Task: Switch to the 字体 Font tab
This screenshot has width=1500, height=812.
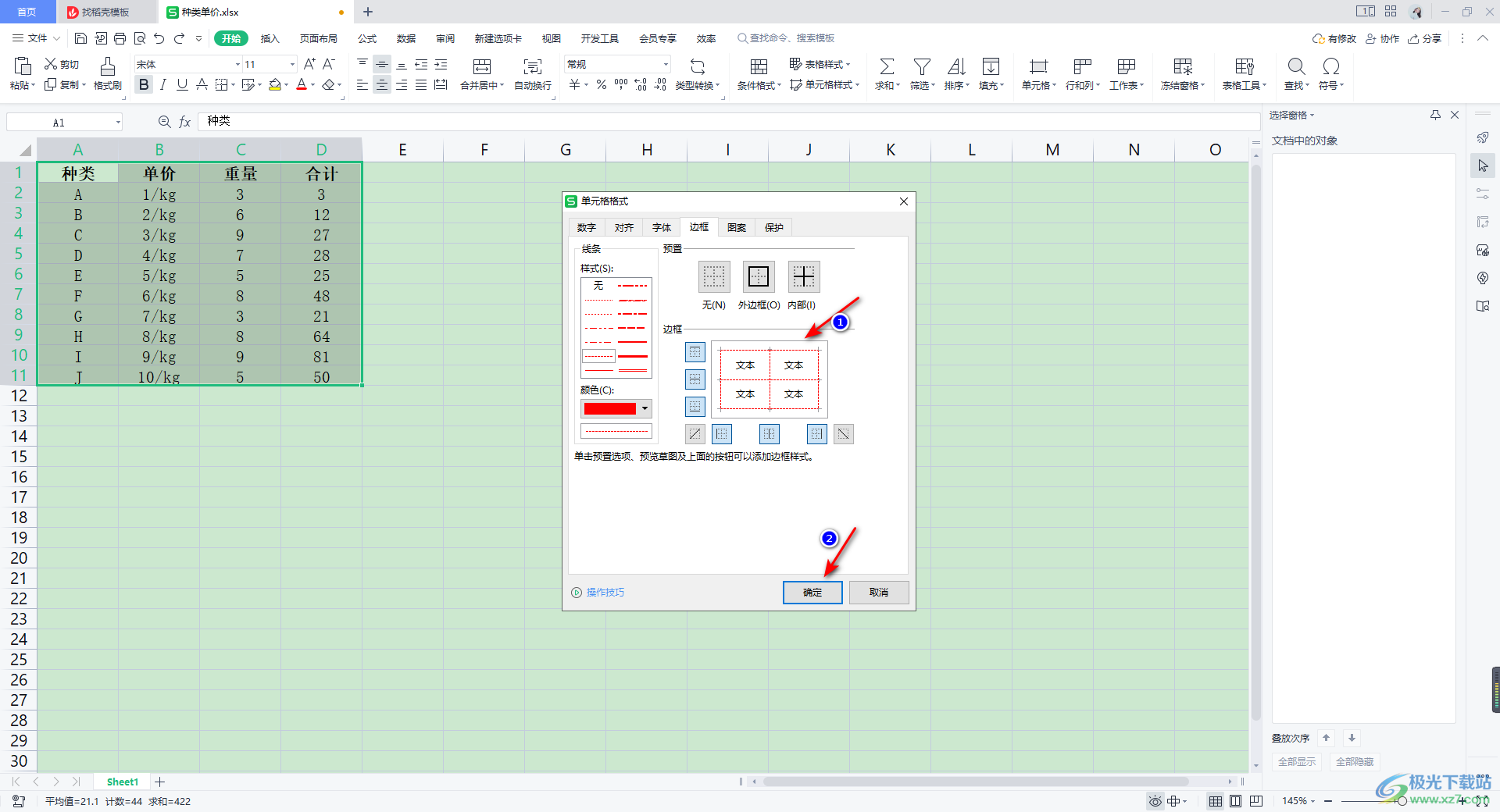Action: pyautogui.click(x=662, y=227)
